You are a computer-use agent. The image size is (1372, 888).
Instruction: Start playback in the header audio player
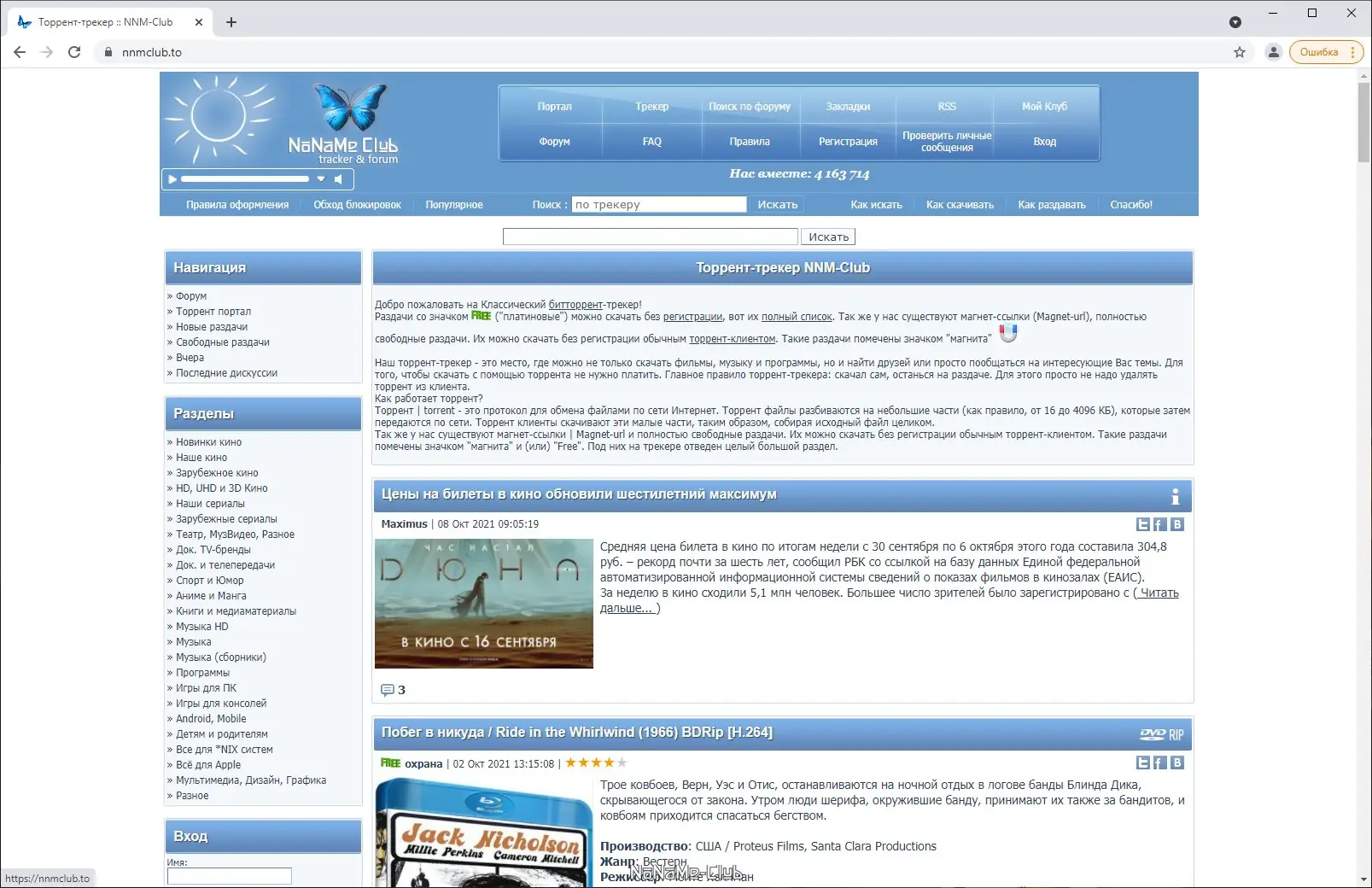pos(172,179)
